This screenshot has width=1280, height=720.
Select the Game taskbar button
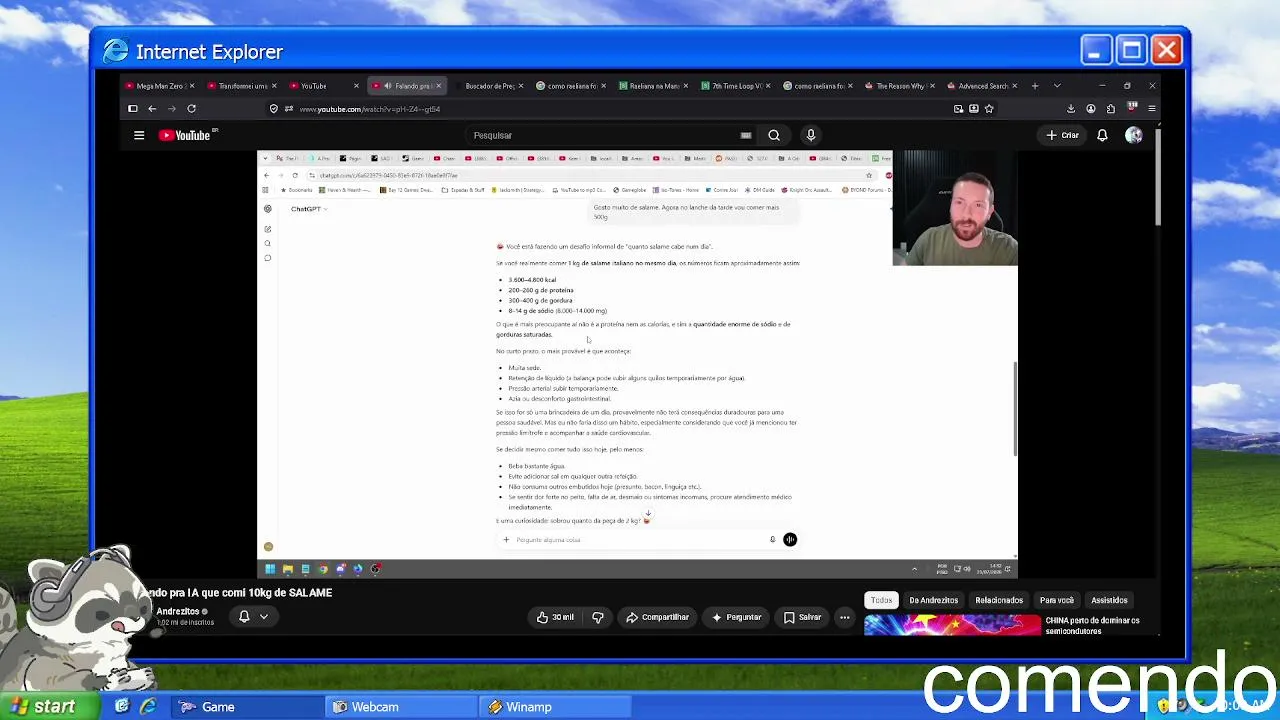coord(246,707)
